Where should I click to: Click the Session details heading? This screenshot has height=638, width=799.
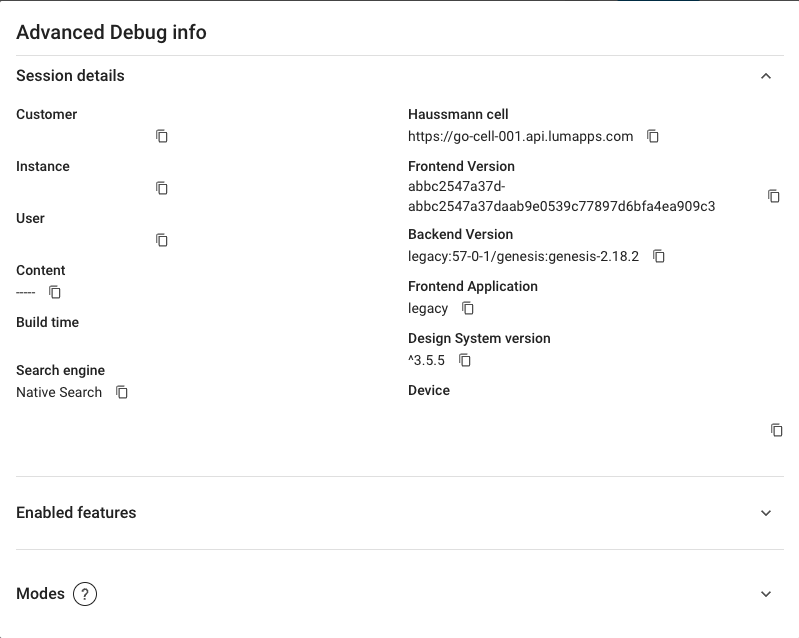point(70,76)
